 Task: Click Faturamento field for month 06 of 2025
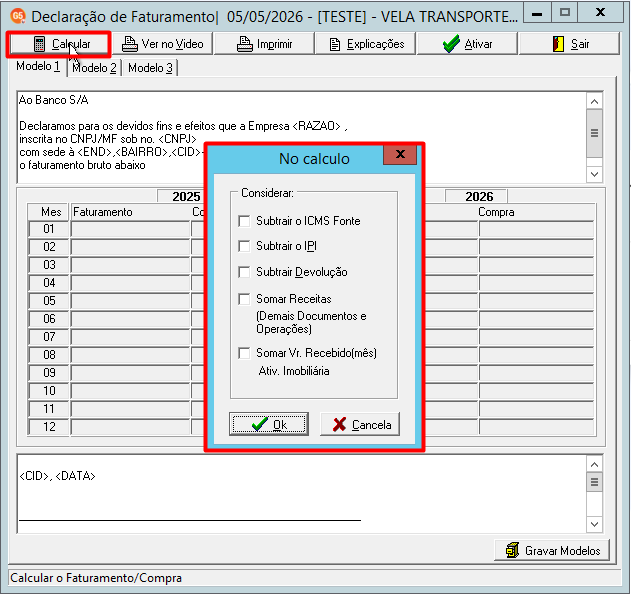130,319
